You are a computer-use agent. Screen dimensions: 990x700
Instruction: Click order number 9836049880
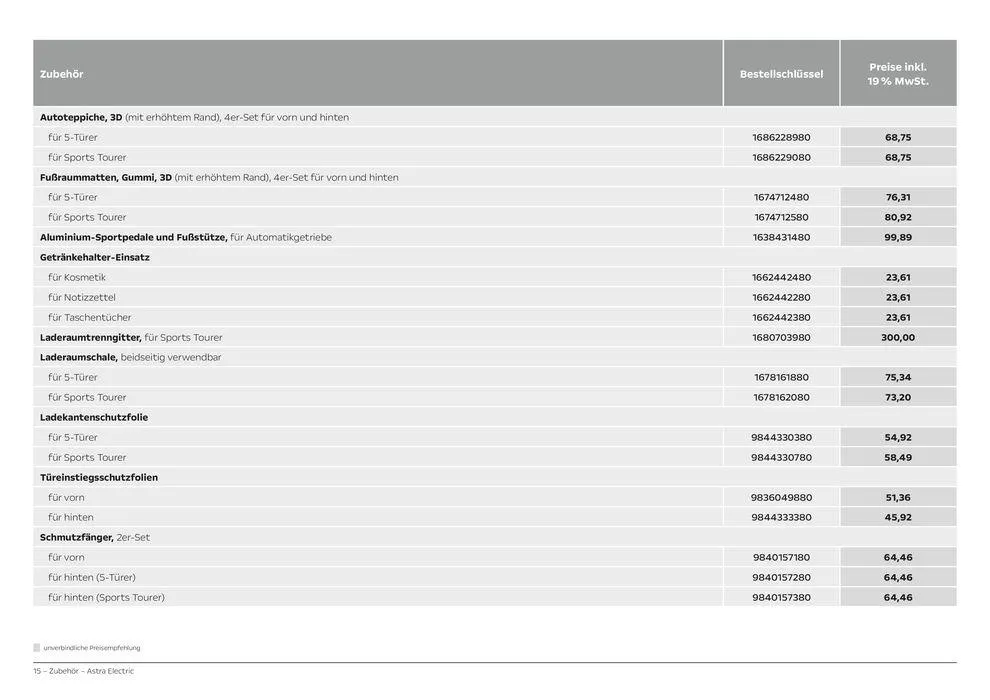pos(781,497)
